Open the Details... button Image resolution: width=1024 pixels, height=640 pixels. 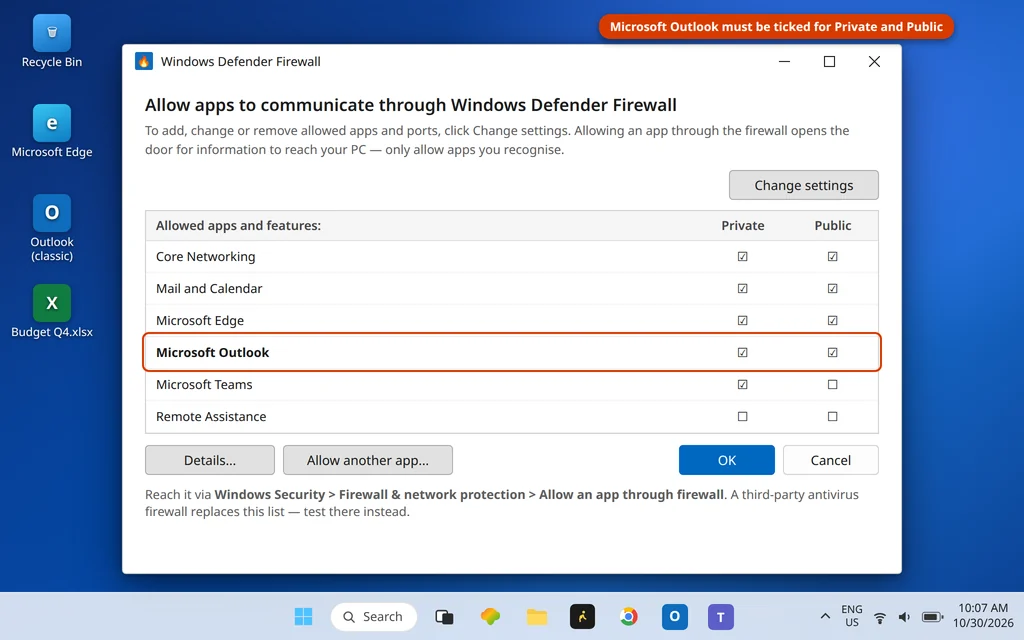click(210, 460)
